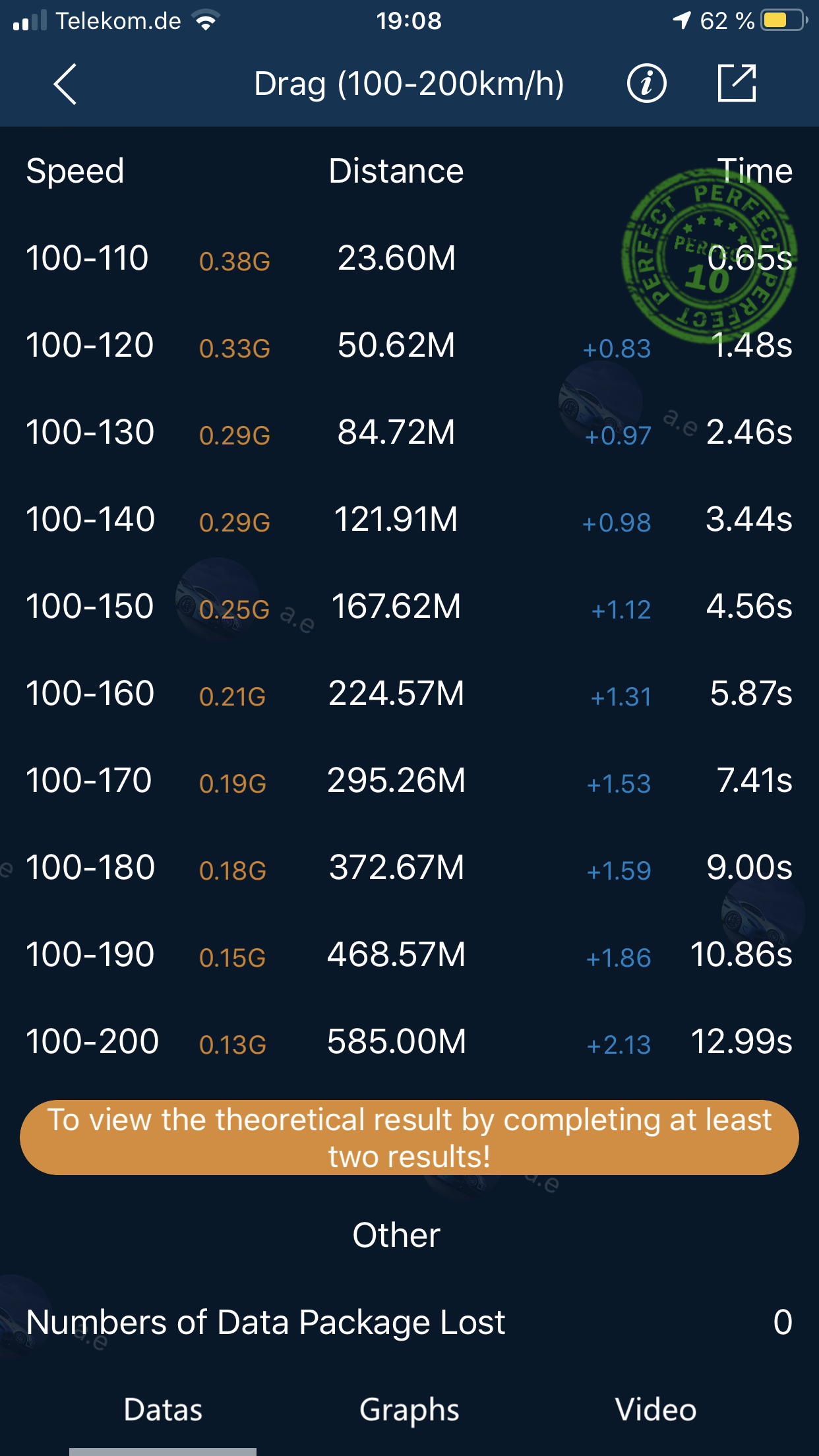This screenshot has width=819, height=1456.
Task: Switch to the Graphs tab
Action: [x=409, y=1410]
